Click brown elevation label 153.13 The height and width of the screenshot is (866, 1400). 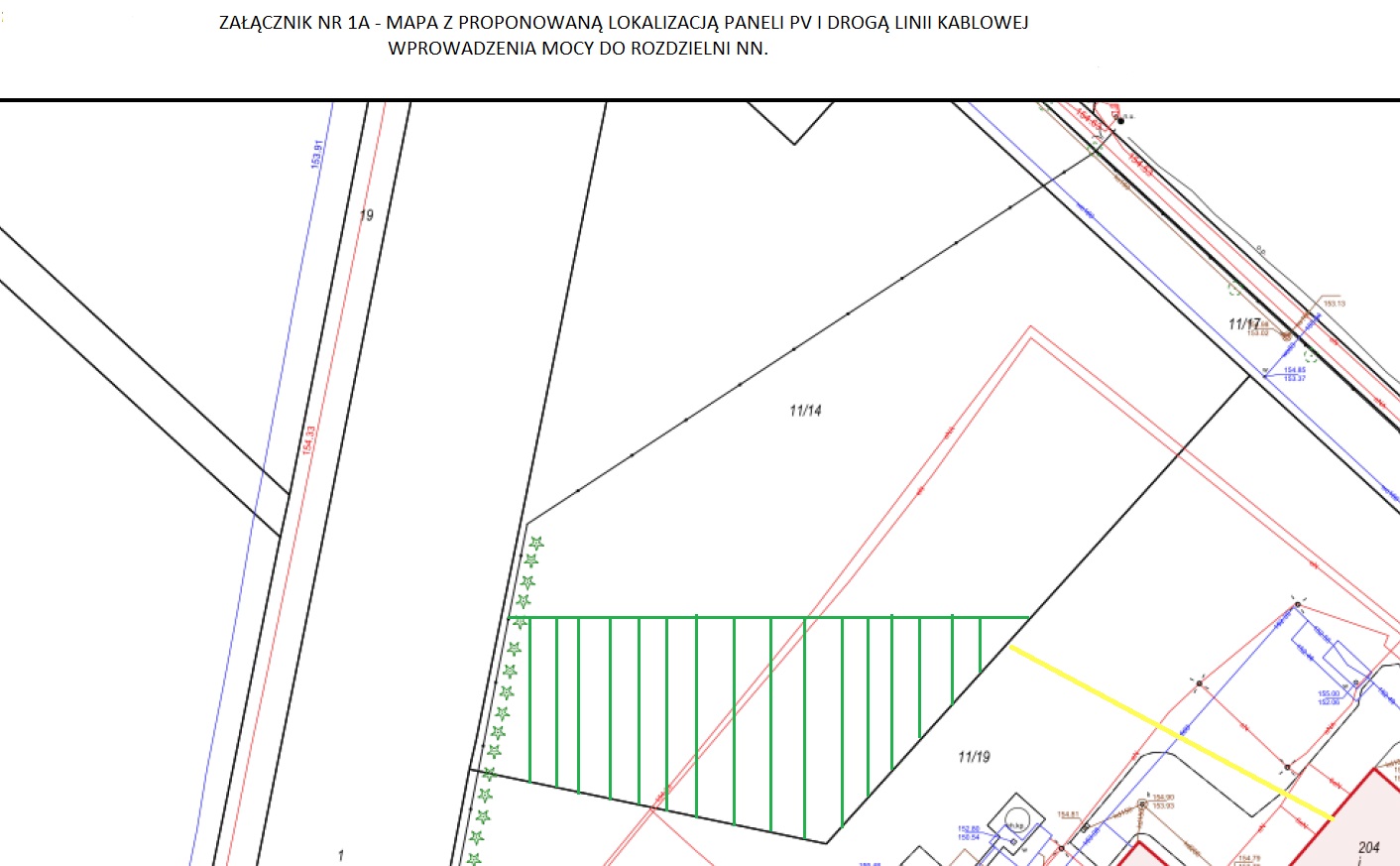pyautogui.click(x=1334, y=304)
